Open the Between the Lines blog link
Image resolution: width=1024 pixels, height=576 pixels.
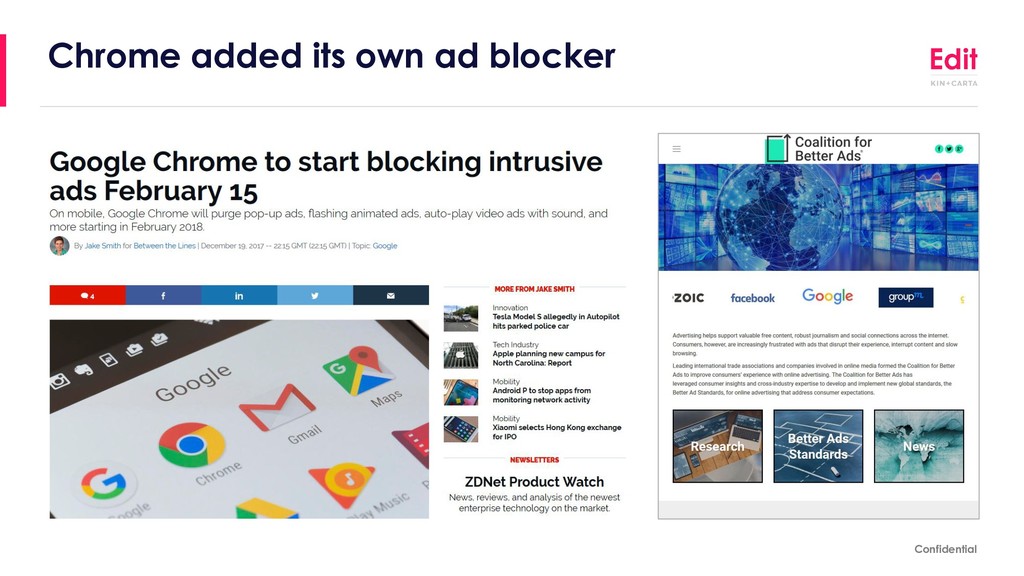coord(165,246)
